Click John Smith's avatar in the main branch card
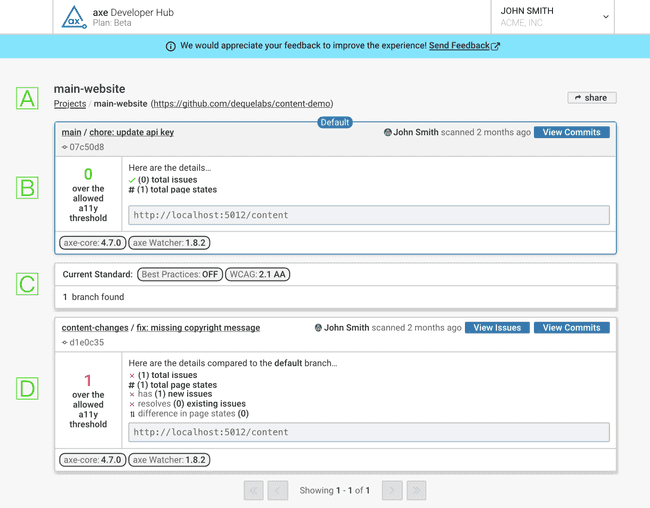The image size is (650, 508). tap(388, 132)
